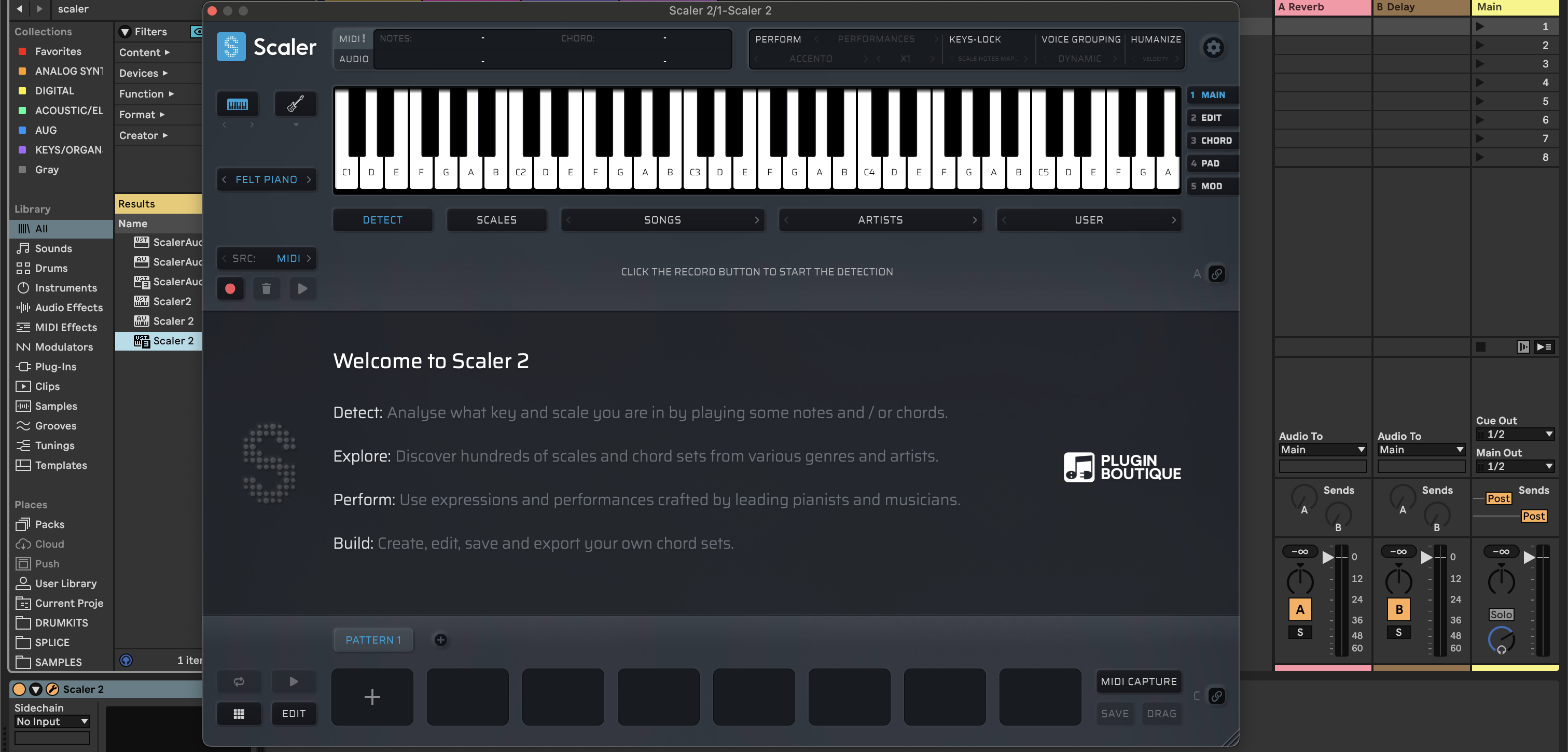Open MIDI Effects category
The image size is (1568, 752).
(x=66, y=327)
